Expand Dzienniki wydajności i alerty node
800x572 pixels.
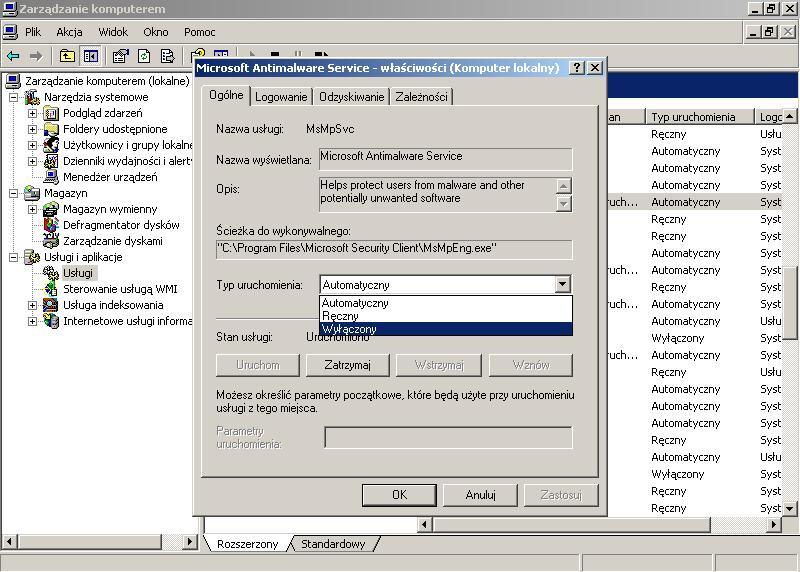(x=33, y=161)
